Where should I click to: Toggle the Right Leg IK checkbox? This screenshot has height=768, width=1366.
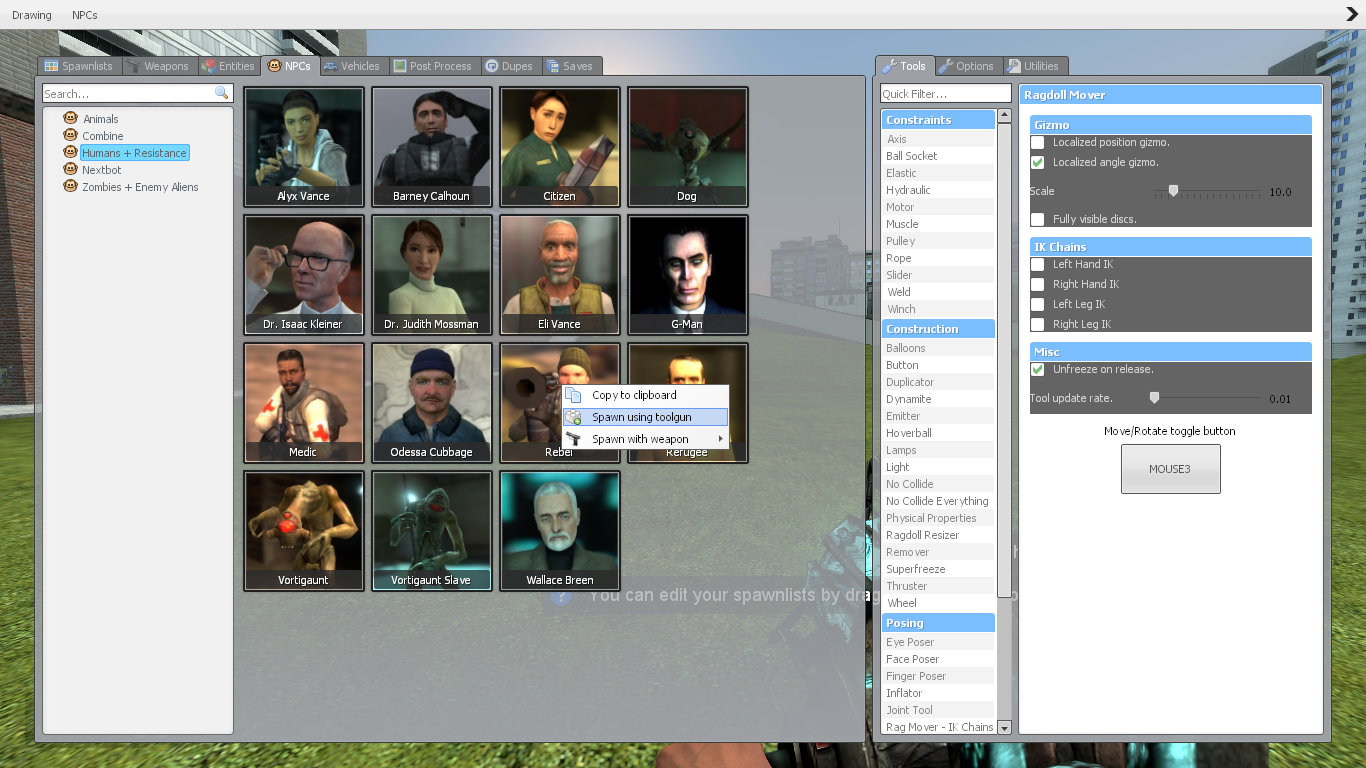coord(1038,324)
